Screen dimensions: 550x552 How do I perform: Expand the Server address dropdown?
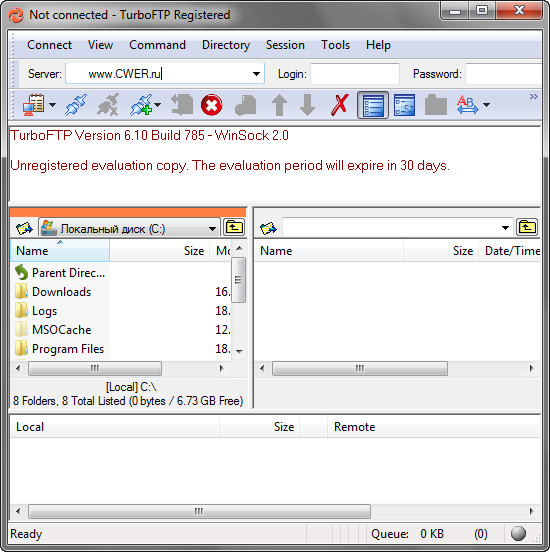256,74
